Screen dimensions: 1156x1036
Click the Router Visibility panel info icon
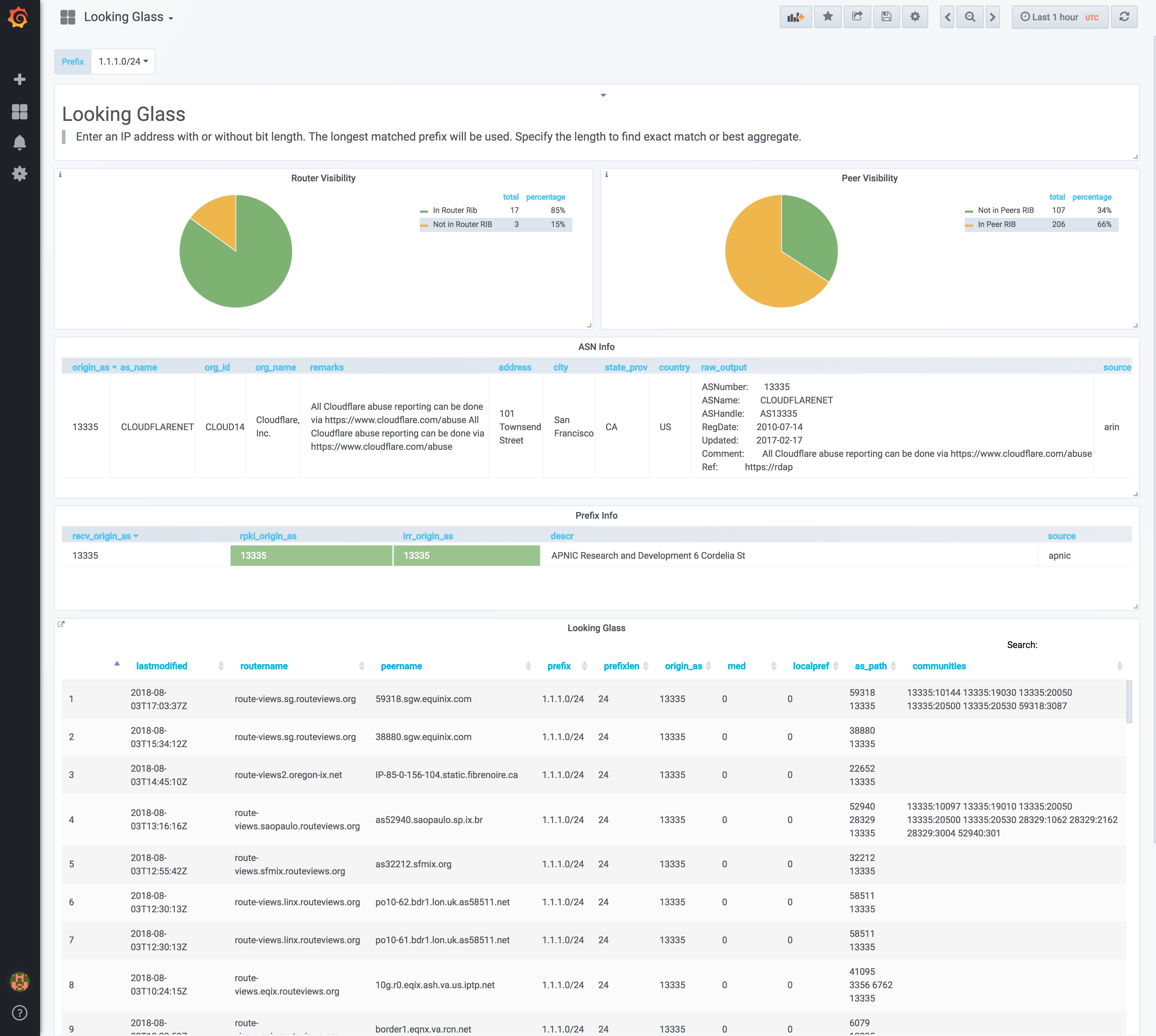click(60, 175)
